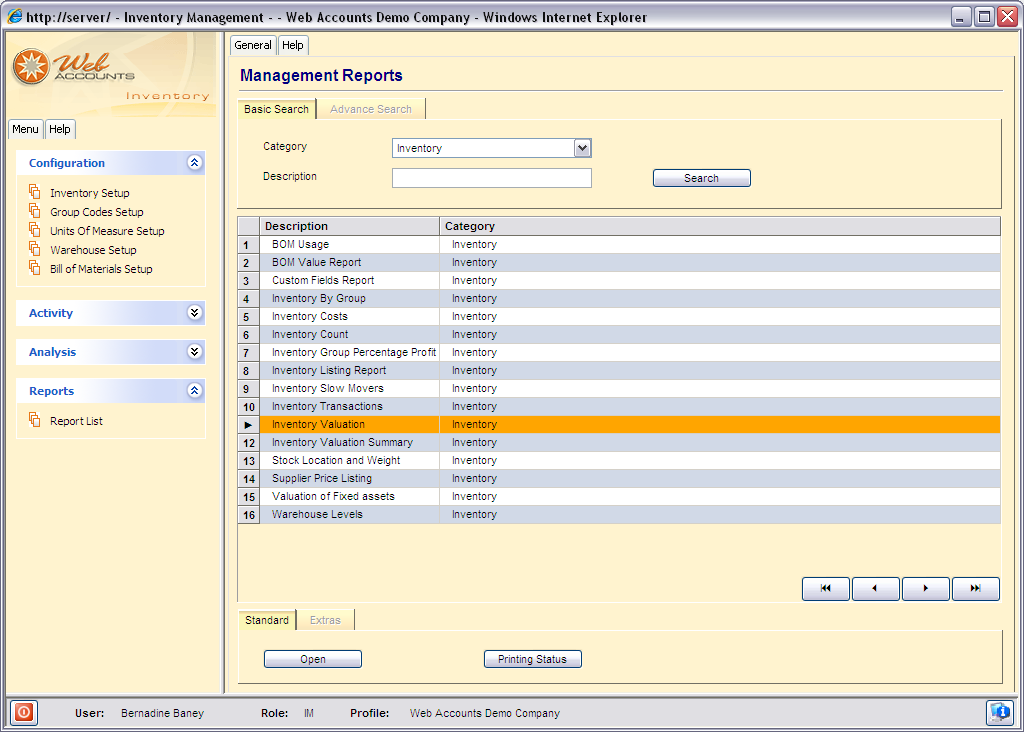Go to the last page of results
Image resolution: width=1024 pixels, height=732 pixels.
(x=975, y=589)
